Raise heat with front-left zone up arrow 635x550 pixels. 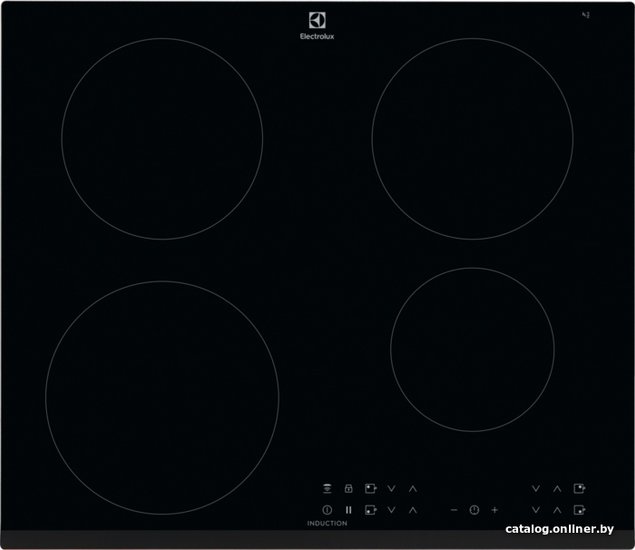pyautogui.click(x=413, y=510)
